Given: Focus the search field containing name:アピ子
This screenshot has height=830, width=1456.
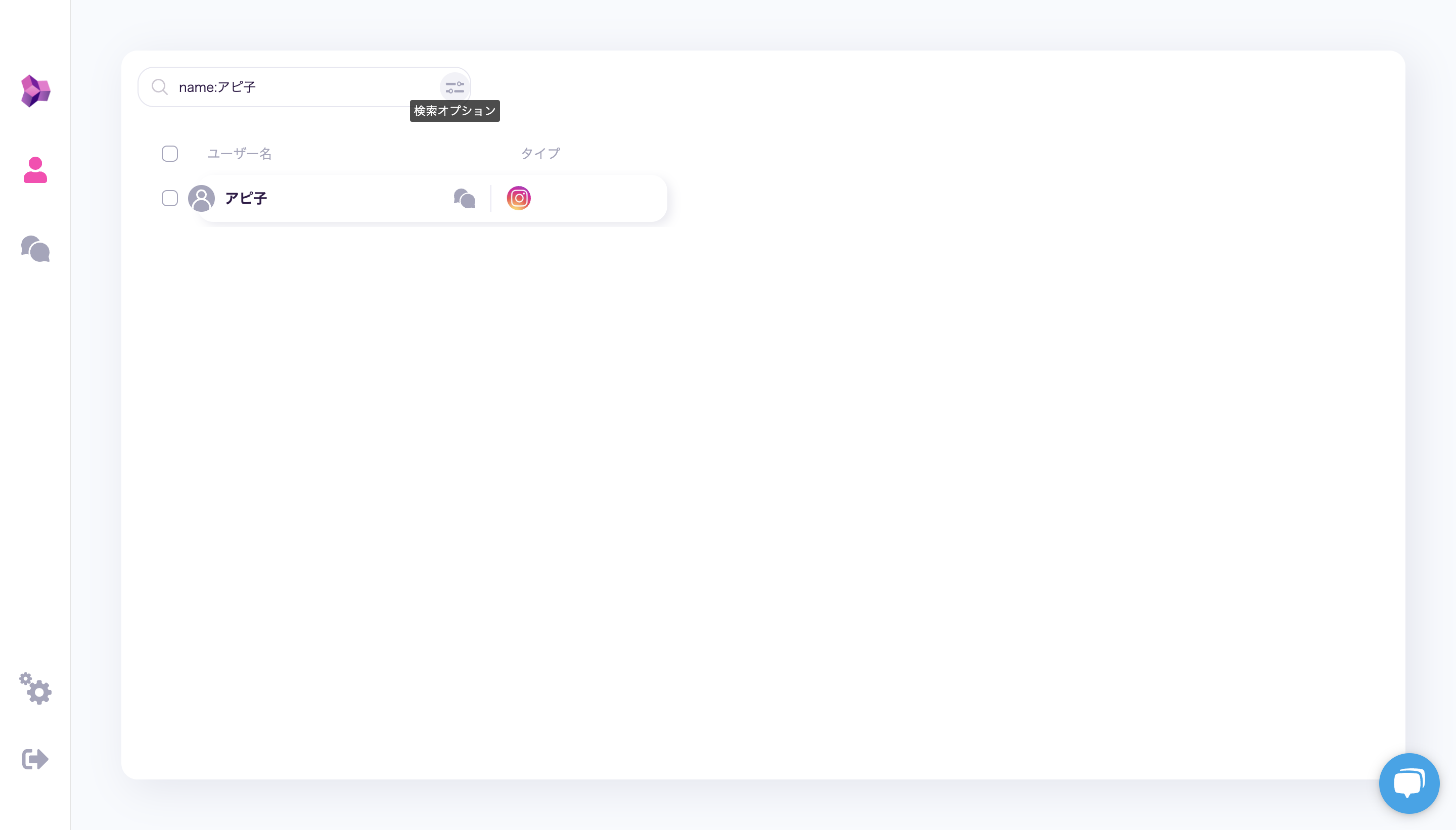Looking at the screenshot, I should [x=302, y=87].
